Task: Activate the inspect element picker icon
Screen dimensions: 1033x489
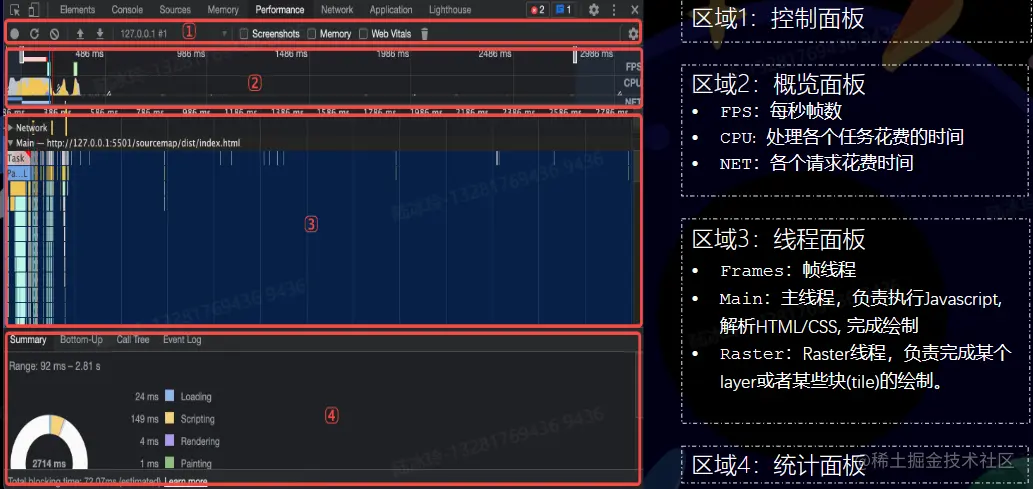Action: pyautogui.click(x=15, y=10)
